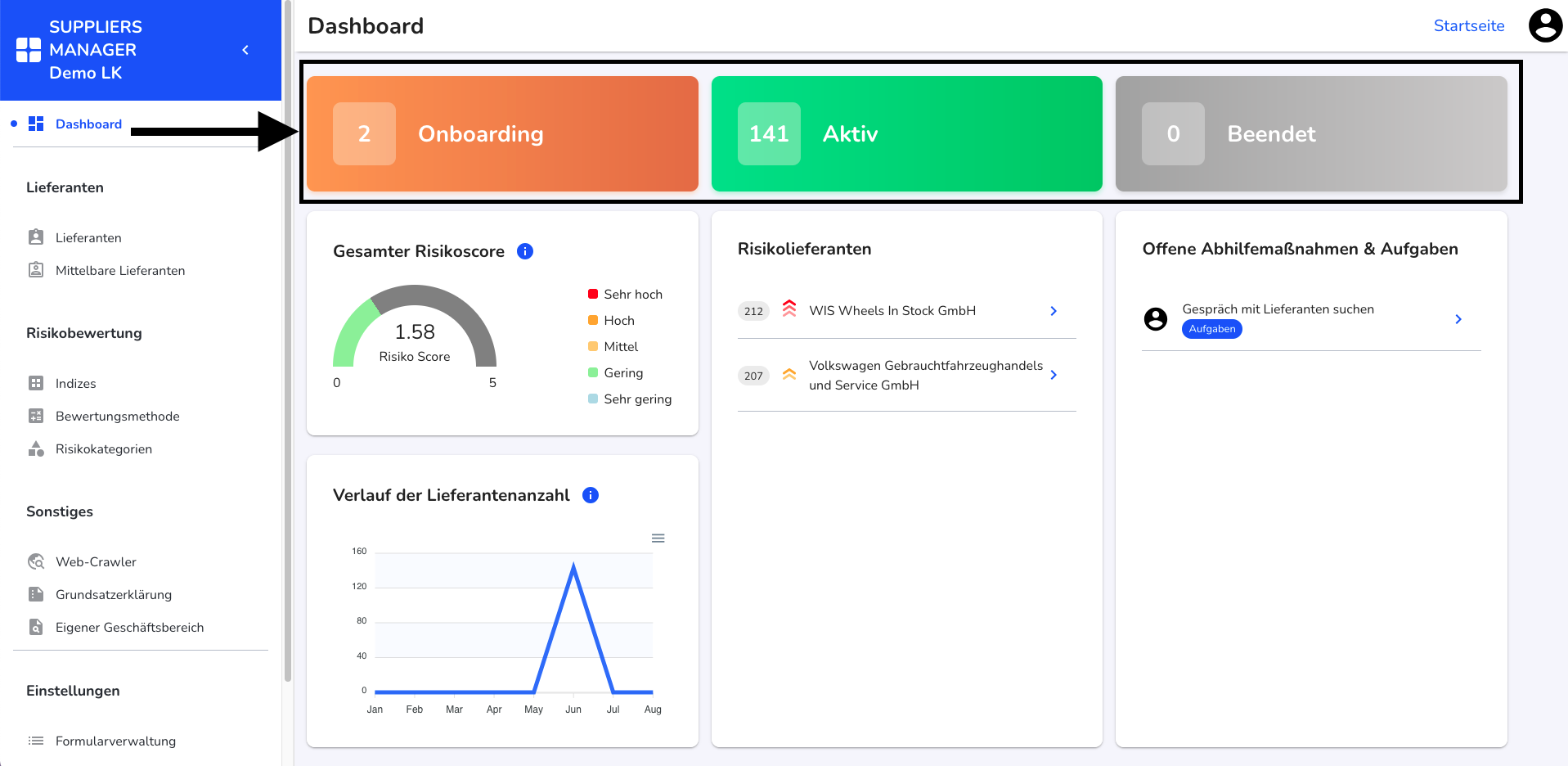
Task: Show info for Gesamter Risikoscore
Action: coord(525,251)
